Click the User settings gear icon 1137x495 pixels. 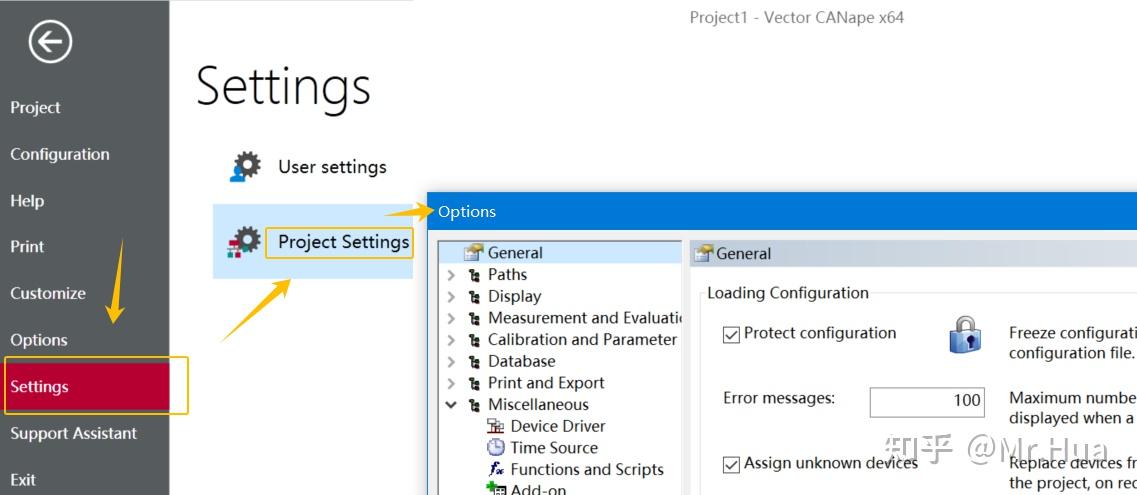coord(245,167)
